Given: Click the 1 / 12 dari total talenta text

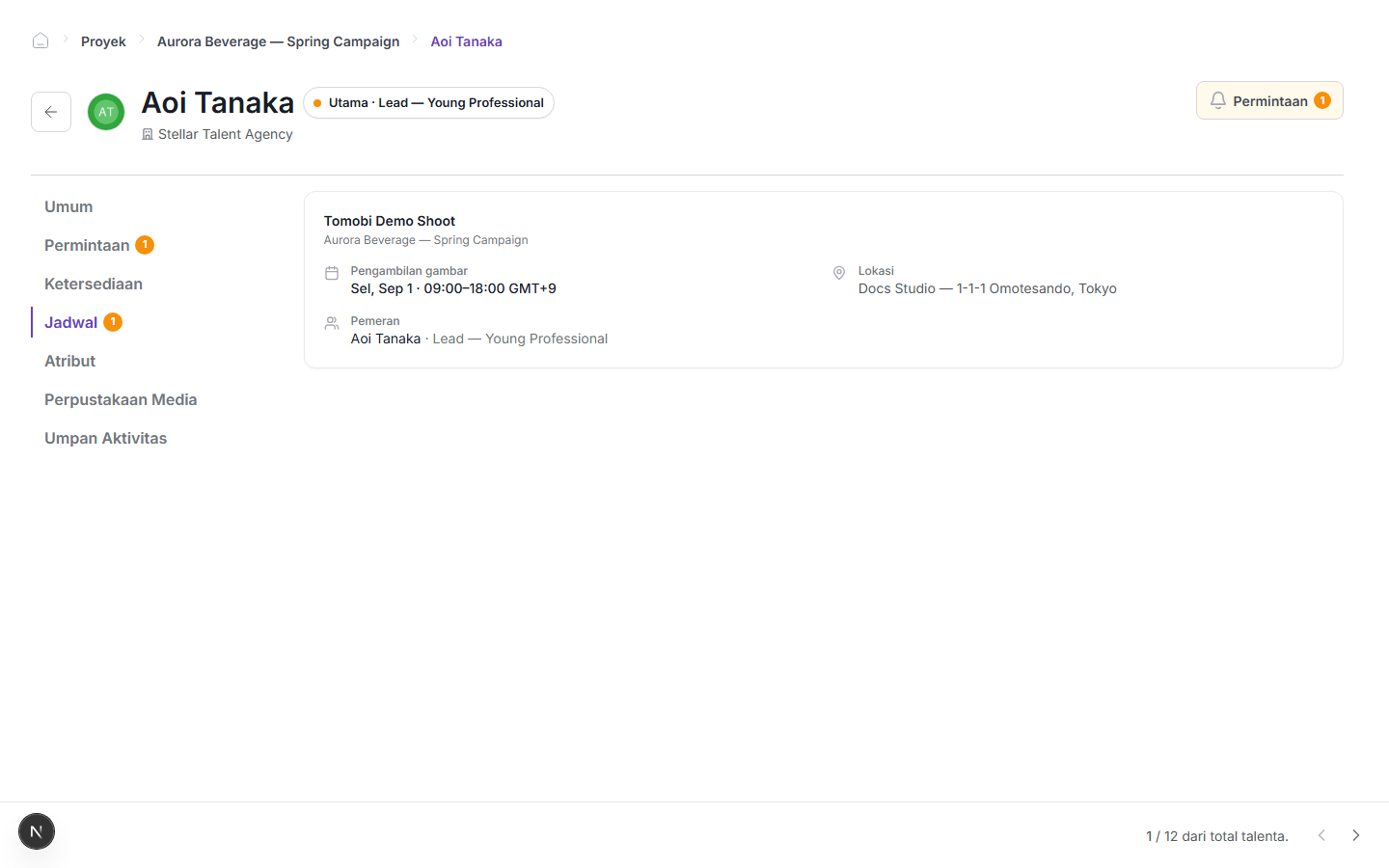Looking at the screenshot, I should pos(1217,836).
